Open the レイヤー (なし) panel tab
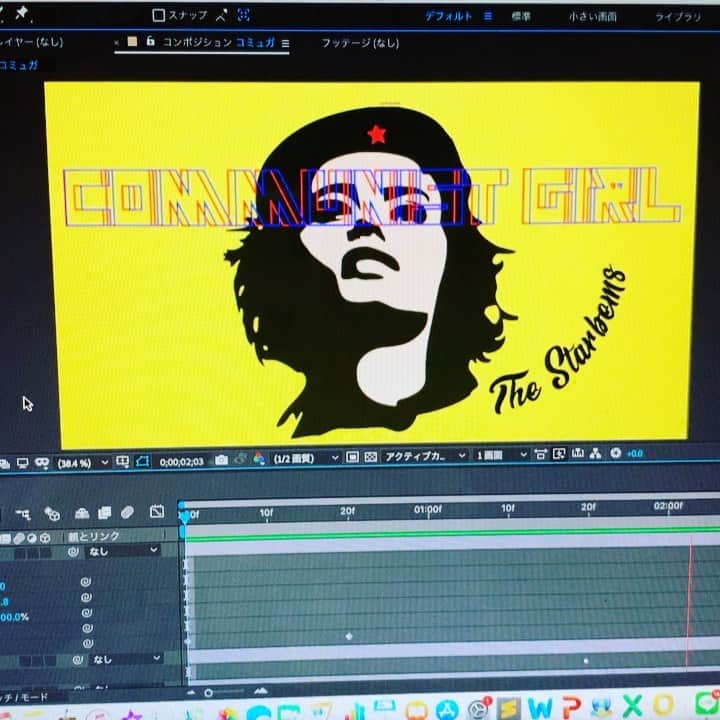The width and height of the screenshot is (720, 720). [31, 42]
